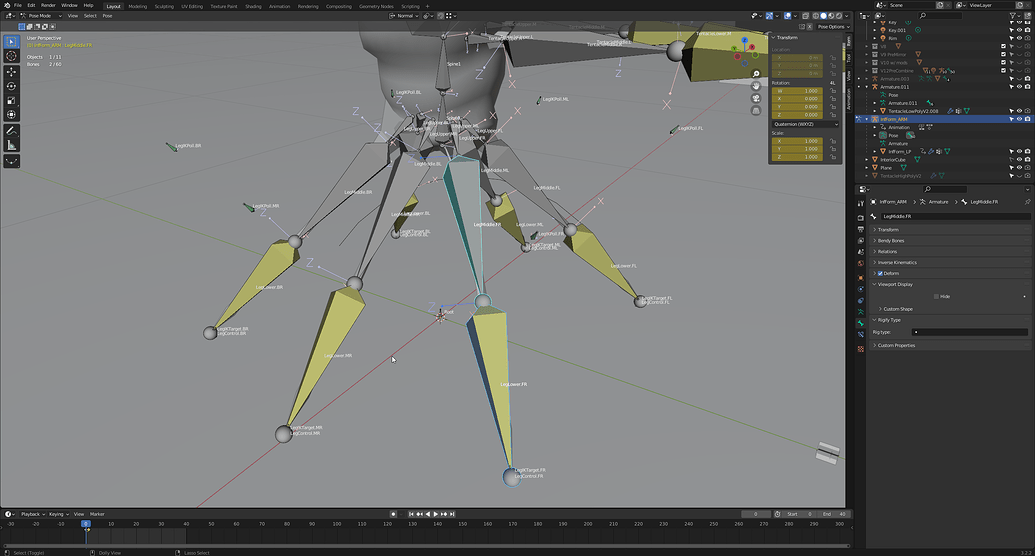Click the bone name field LegMiddle.FR
This screenshot has height=556, width=1035.
pos(955,217)
